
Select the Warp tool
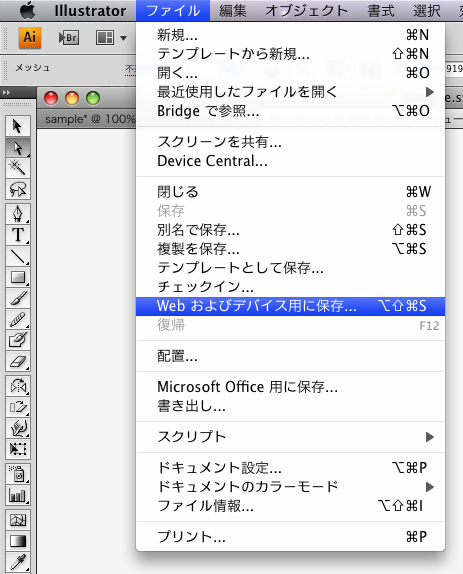point(18,428)
